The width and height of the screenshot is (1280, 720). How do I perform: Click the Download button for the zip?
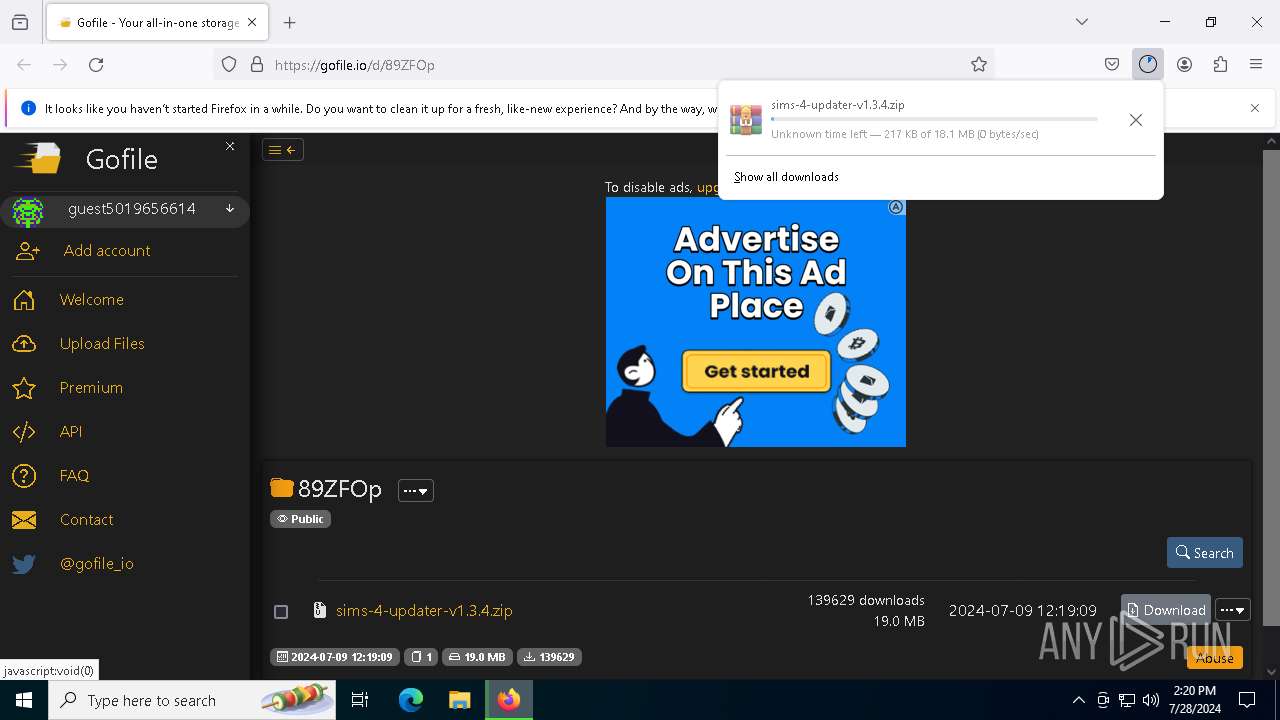(x=1166, y=610)
